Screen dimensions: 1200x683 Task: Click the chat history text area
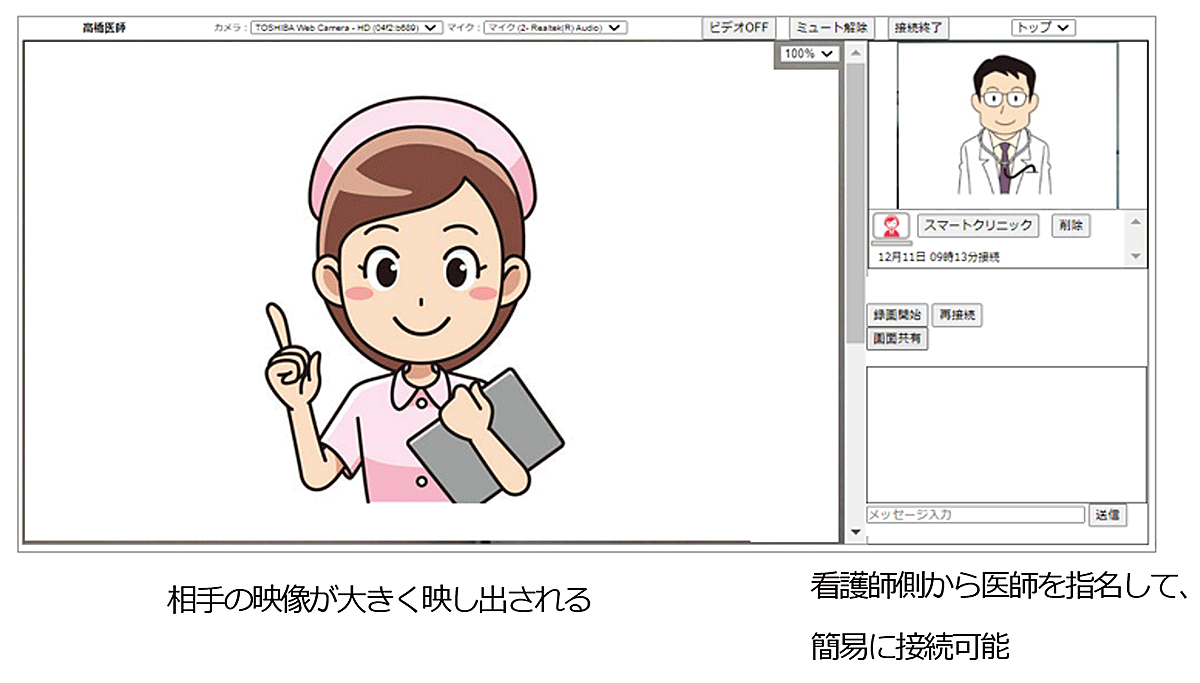click(x=1006, y=434)
